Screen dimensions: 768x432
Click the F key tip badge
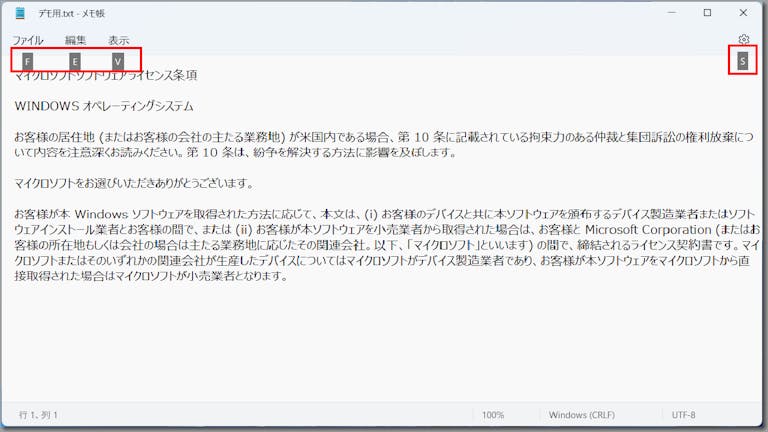coord(27,62)
